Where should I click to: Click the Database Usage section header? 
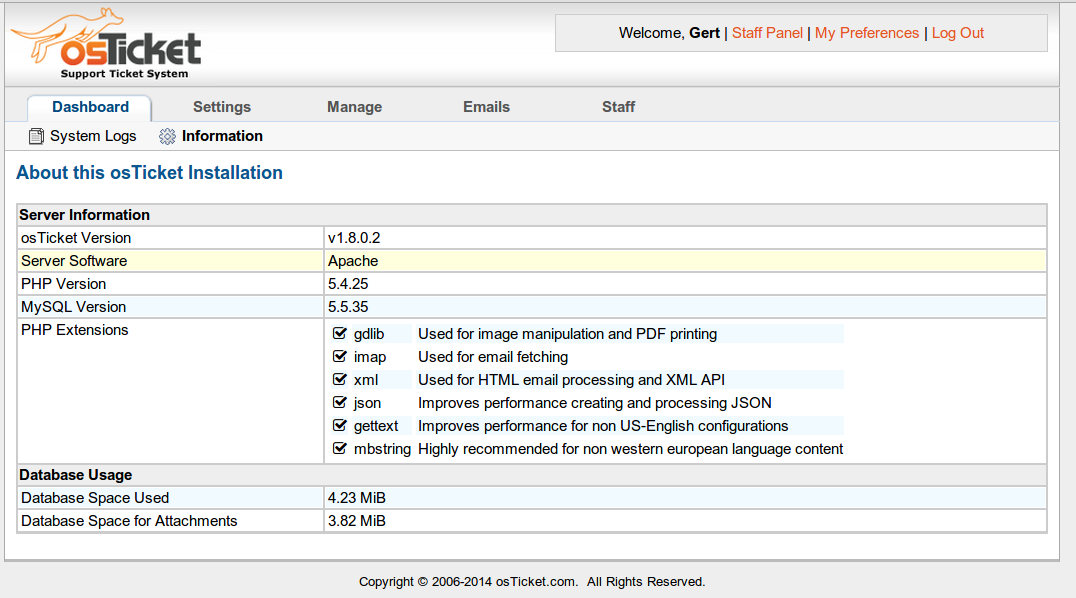[x=75, y=475]
